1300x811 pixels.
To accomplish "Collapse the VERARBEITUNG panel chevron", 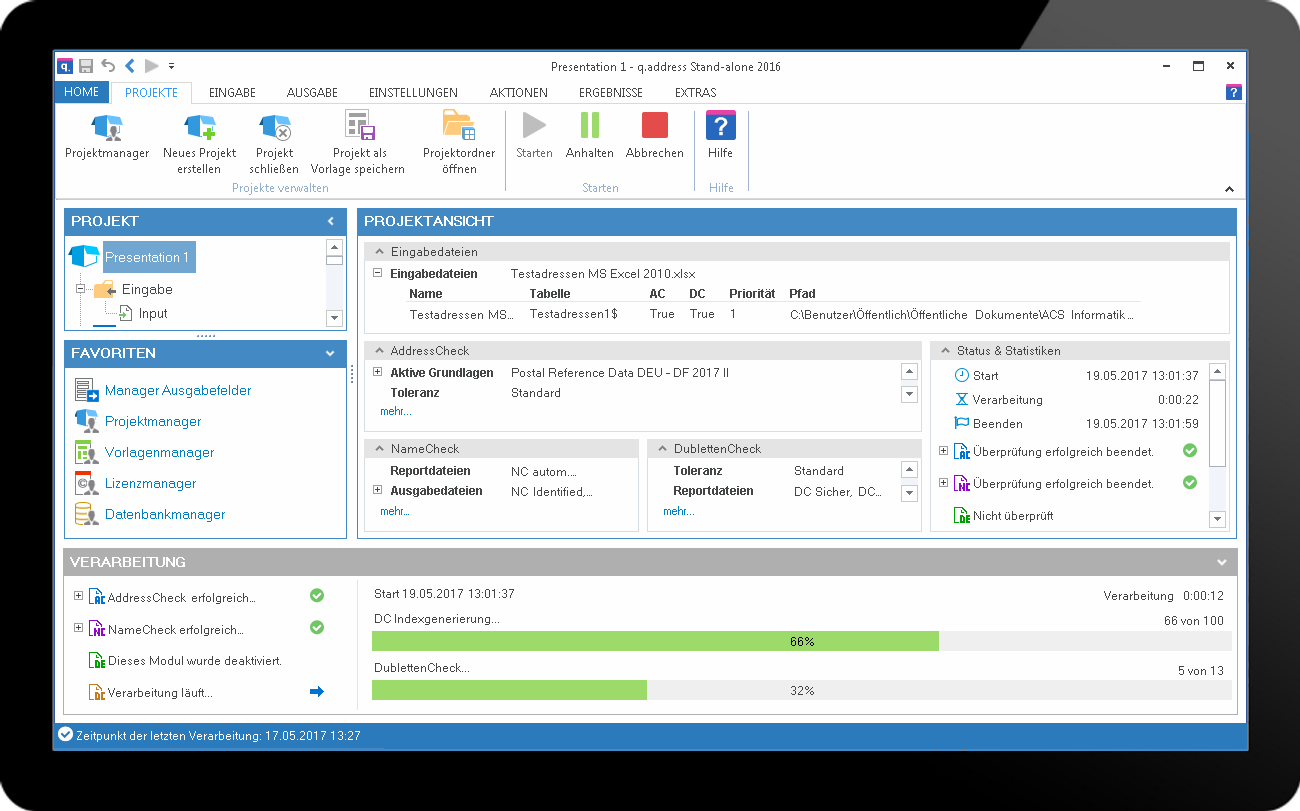I will (x=1222, y=562).
